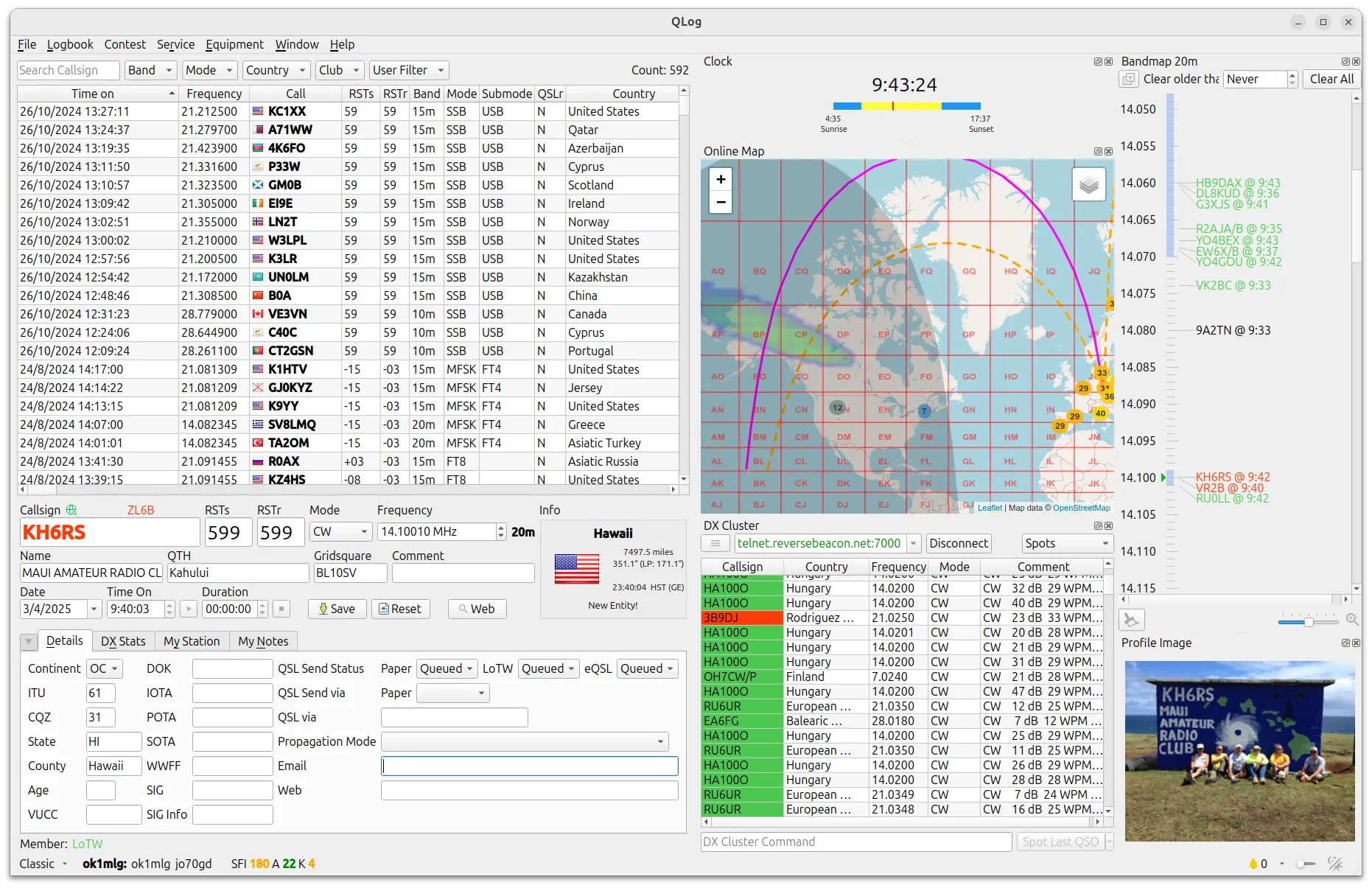
Task: Click the callsign web lookup globe icon
Action: tap(71, 510)
